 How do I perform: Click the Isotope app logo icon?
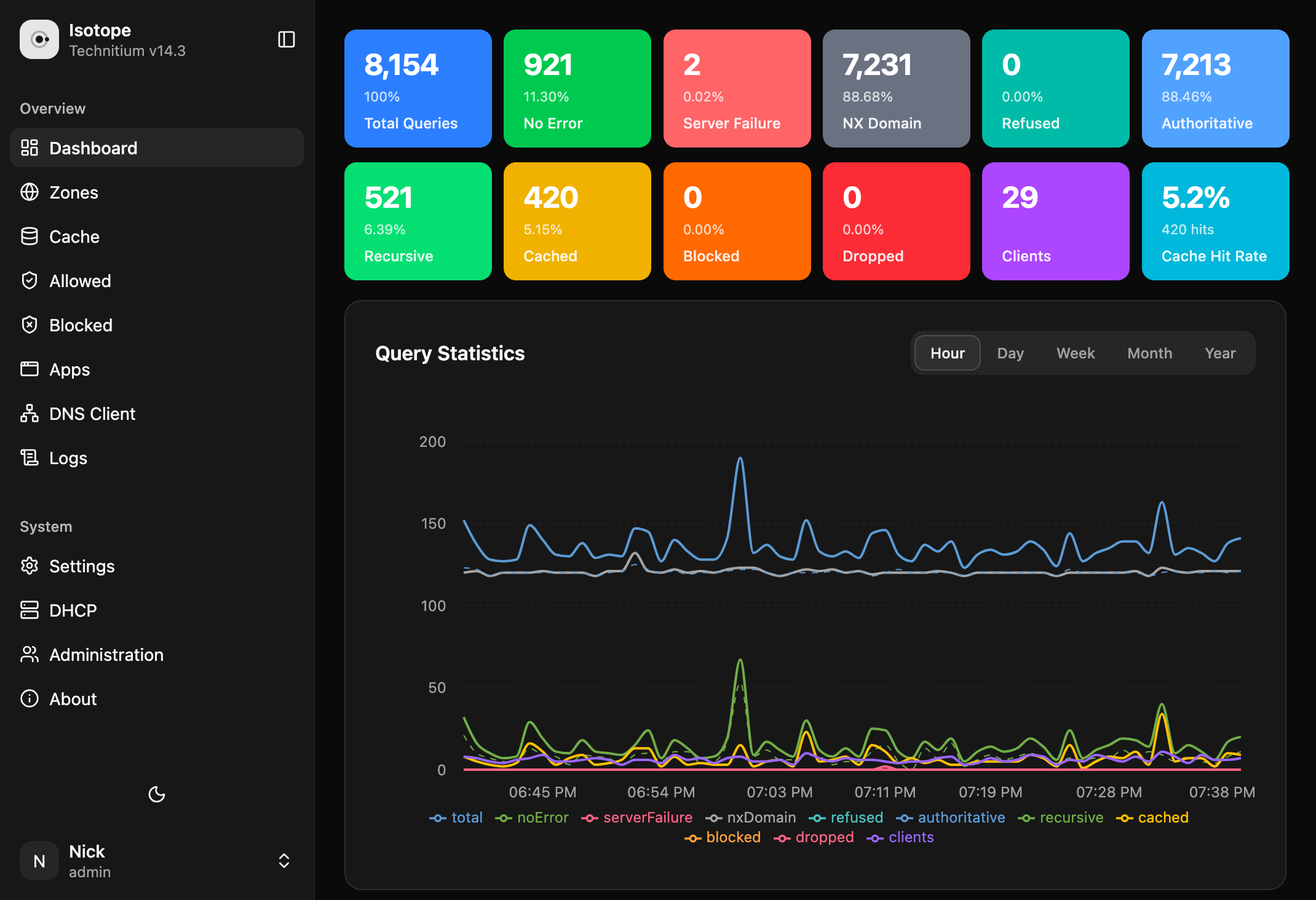tap(39, 39)
